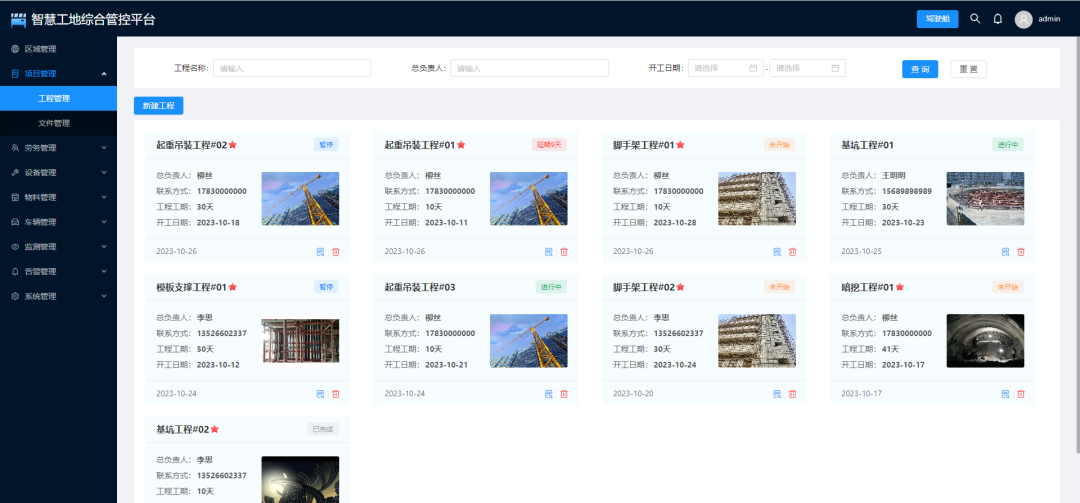Expand the 物料管理 sidebar menu
Screen dimensions: 1080x503
pyautogui.click(x=59, y=197)
